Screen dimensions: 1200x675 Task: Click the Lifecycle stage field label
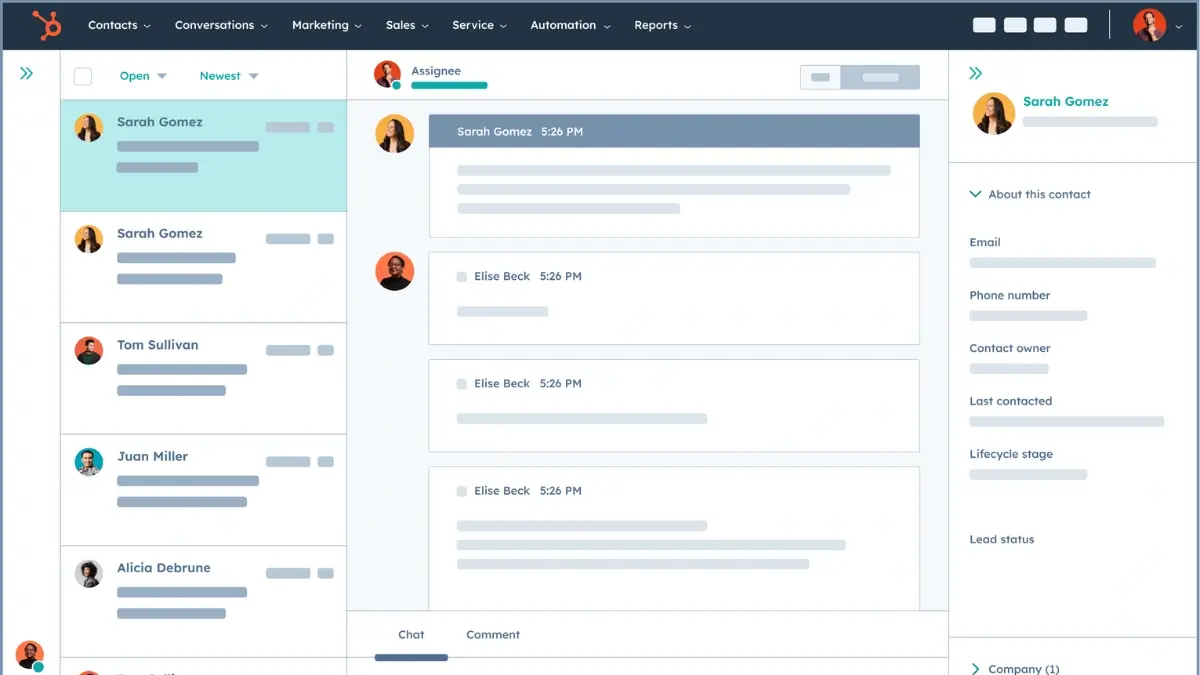click(1011, 454)
